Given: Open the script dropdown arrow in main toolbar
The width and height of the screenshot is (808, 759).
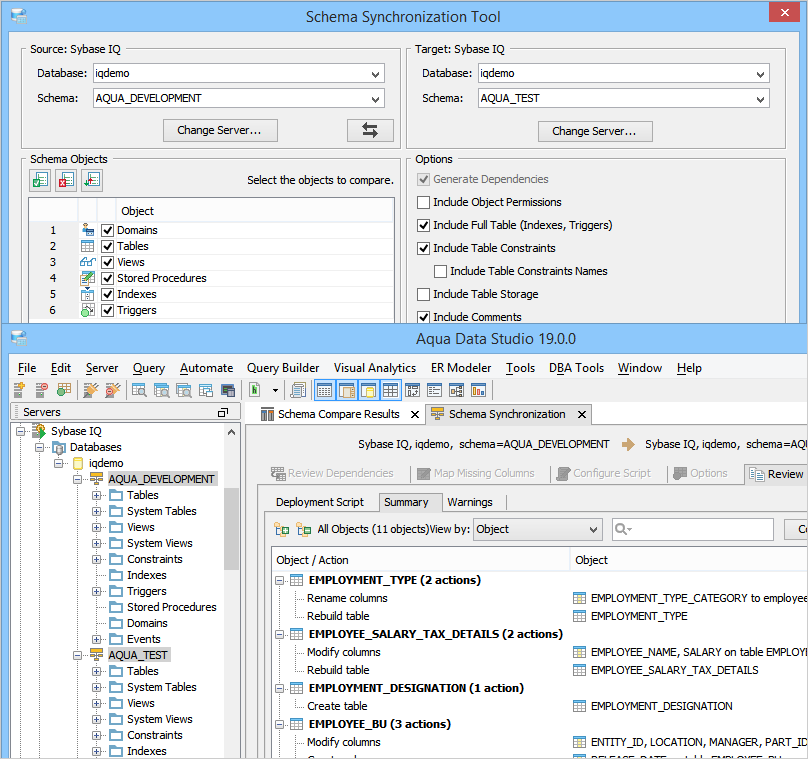Looking at the screenshot, I should (275, 390).
